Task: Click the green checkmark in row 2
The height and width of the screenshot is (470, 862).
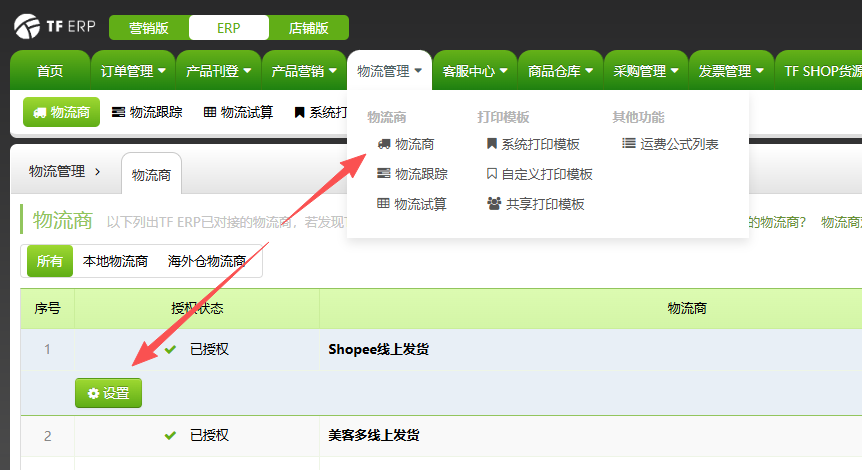Action: (x=170, y=435)
